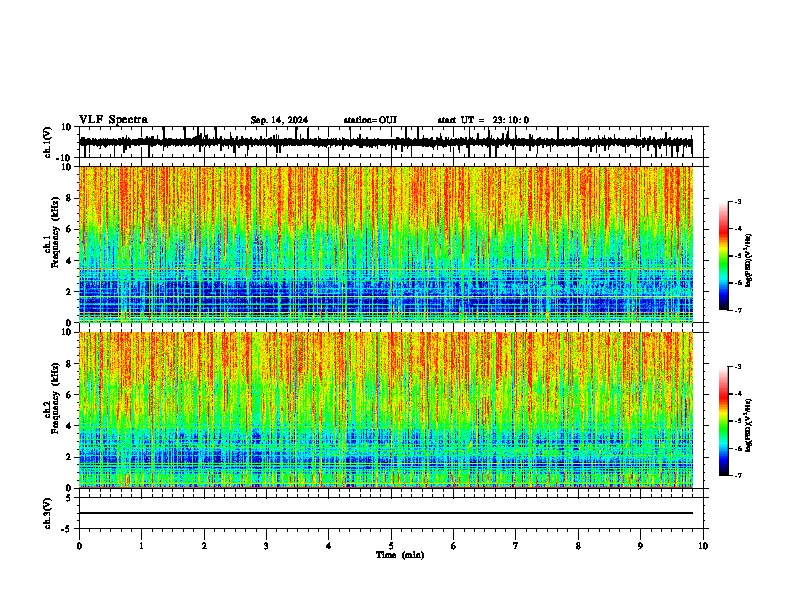Click time axis tick label "10"
The image size is (792, 612).
pyautogui.click(x=703, y=546)
